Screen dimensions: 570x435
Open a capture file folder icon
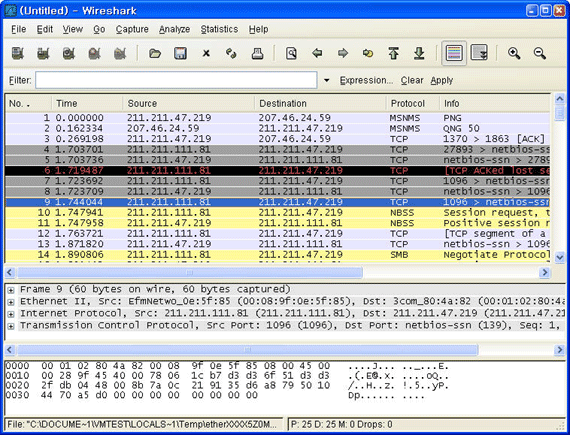coord(155,53)
